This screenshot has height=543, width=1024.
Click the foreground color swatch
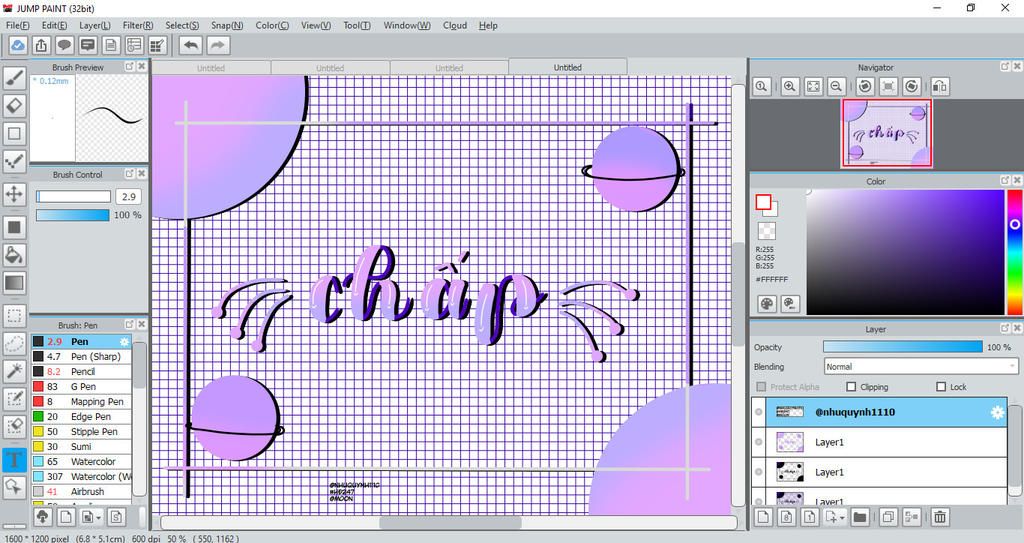tap(763, 202)
